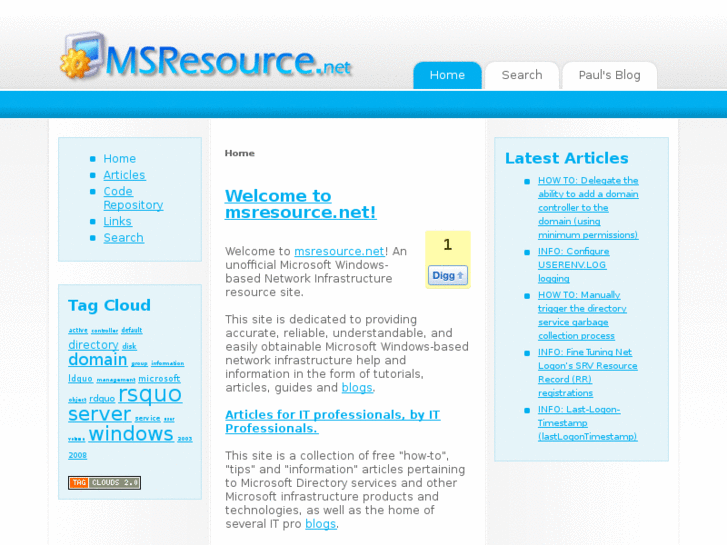This screenshot has width=727, height=545.
Task: Click the MSResource.net site logo
Action: click(205, 56)
